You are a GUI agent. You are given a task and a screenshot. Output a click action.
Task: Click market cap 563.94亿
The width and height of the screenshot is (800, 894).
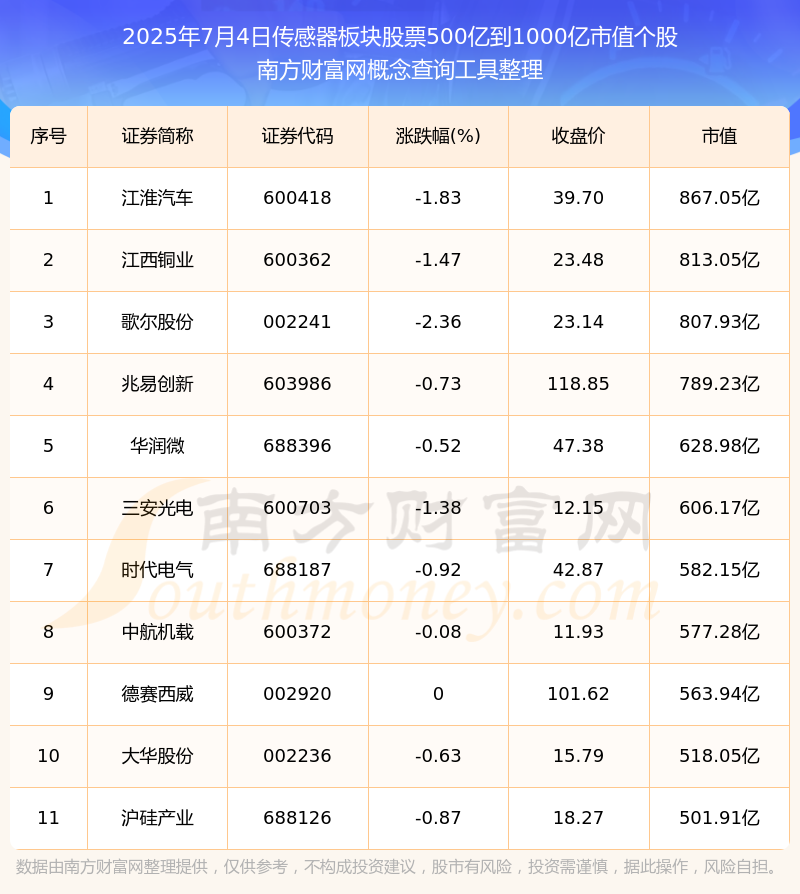[719, 694]
